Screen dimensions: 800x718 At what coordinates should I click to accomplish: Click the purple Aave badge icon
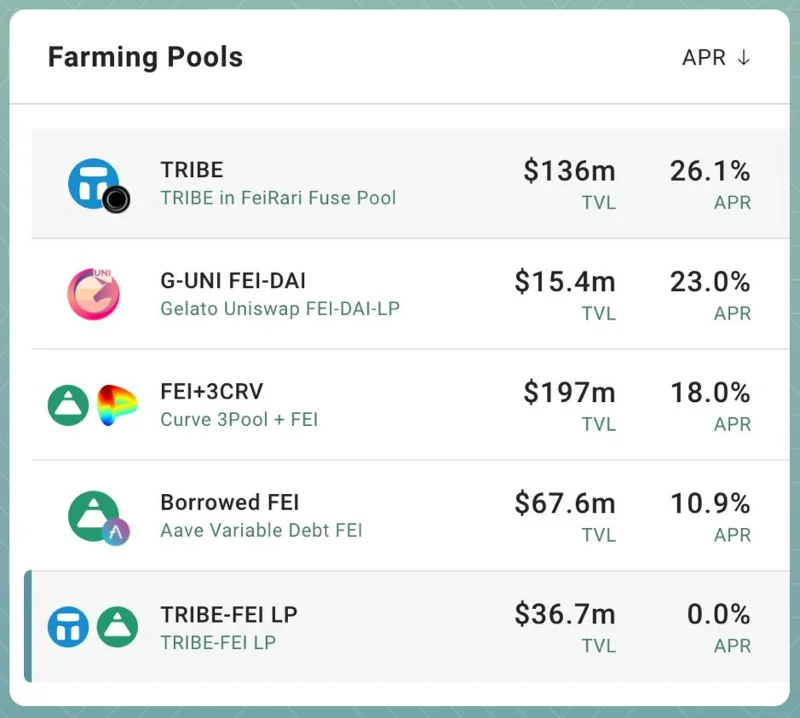[116, 532]
